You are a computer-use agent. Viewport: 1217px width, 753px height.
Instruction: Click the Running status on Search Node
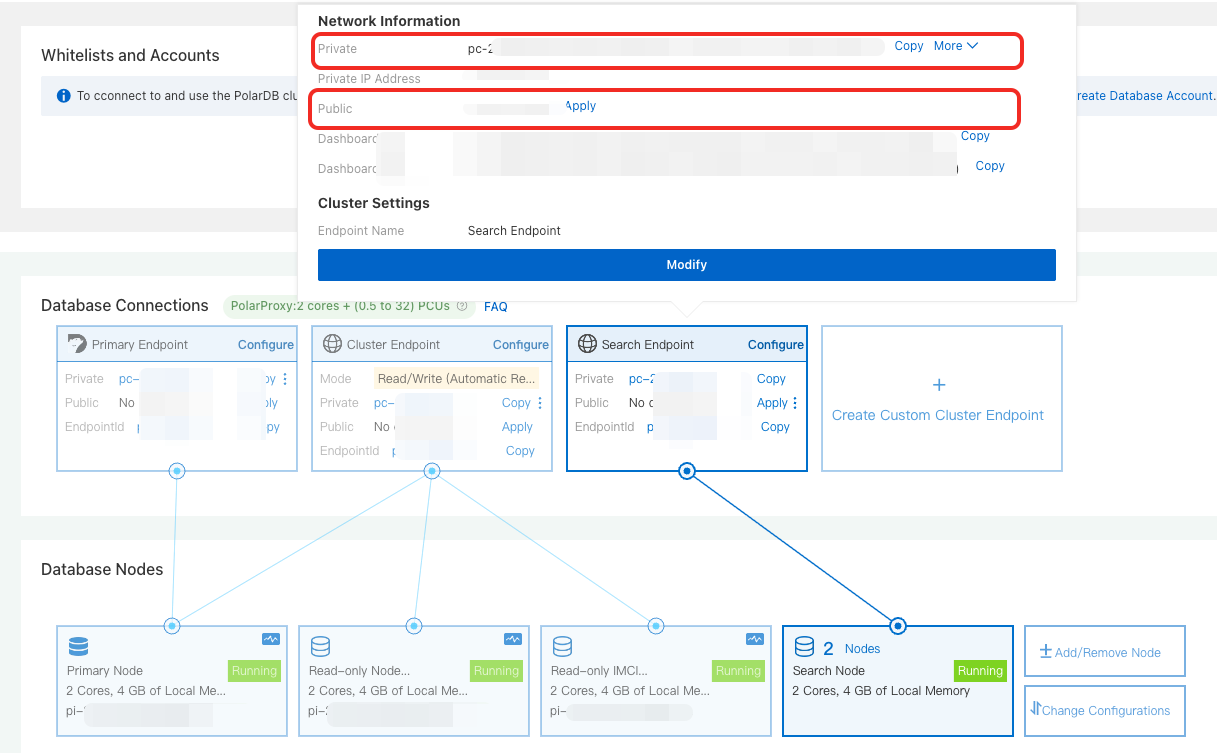pos(980,671)
